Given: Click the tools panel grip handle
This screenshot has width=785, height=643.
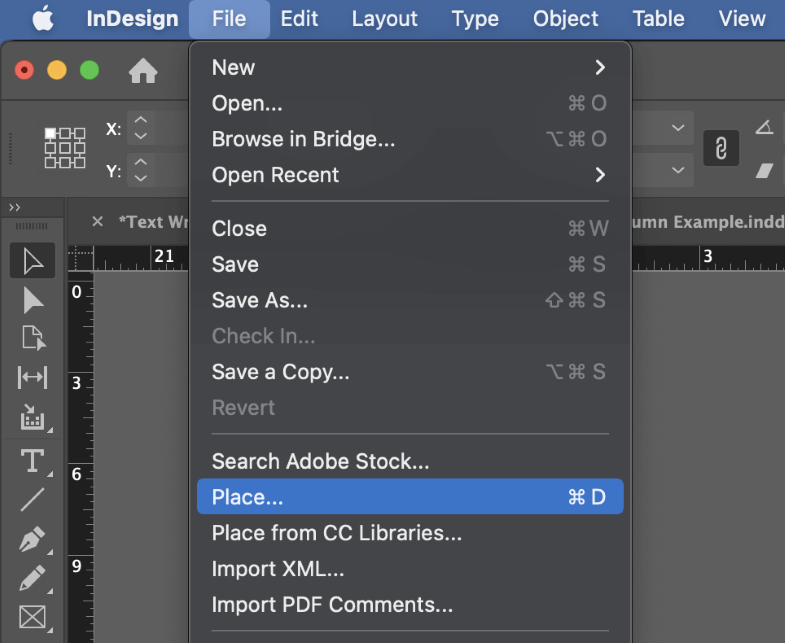Looking at the screenshot, I should 32,226.
